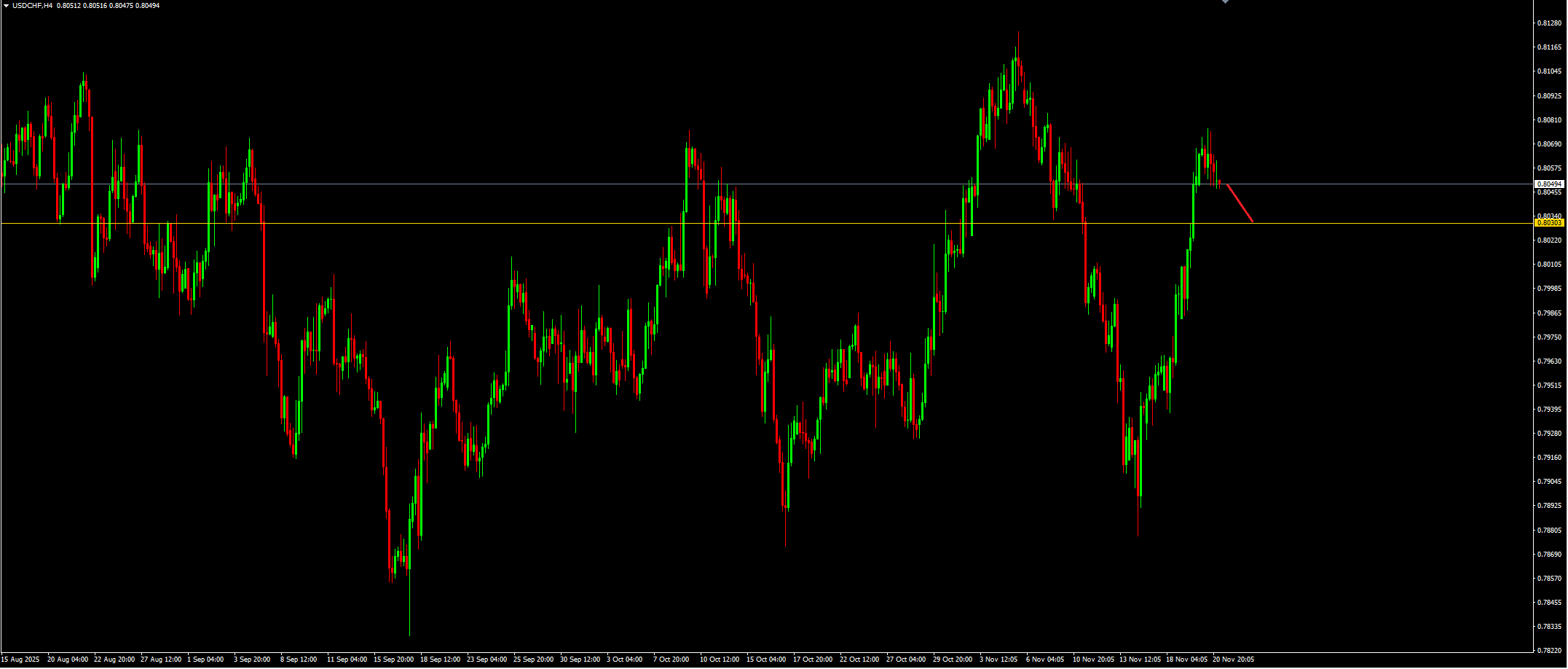Click the USDCHF,H4 symbol title text

[x=32, y=5]
